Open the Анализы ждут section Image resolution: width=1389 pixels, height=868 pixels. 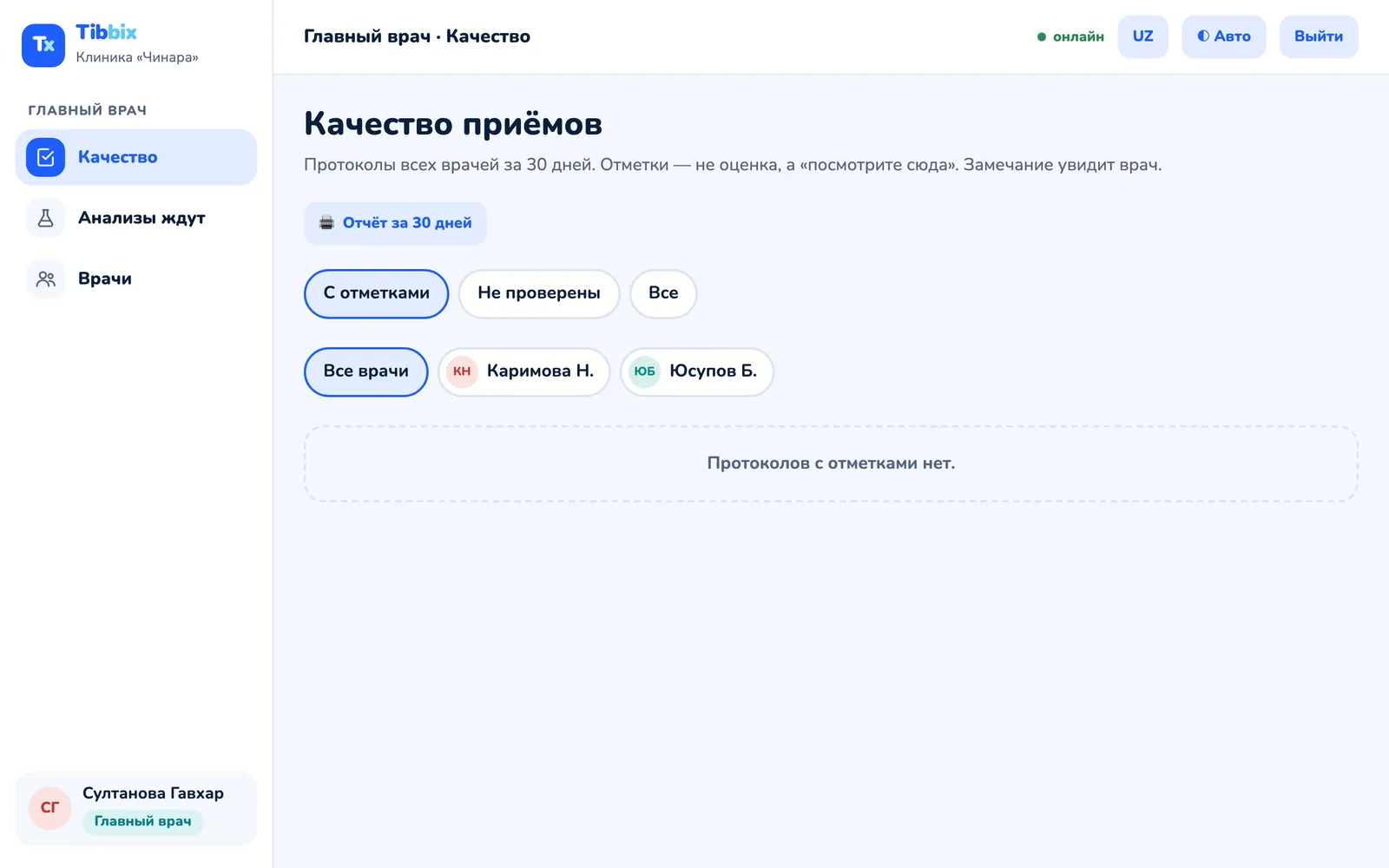136,218
